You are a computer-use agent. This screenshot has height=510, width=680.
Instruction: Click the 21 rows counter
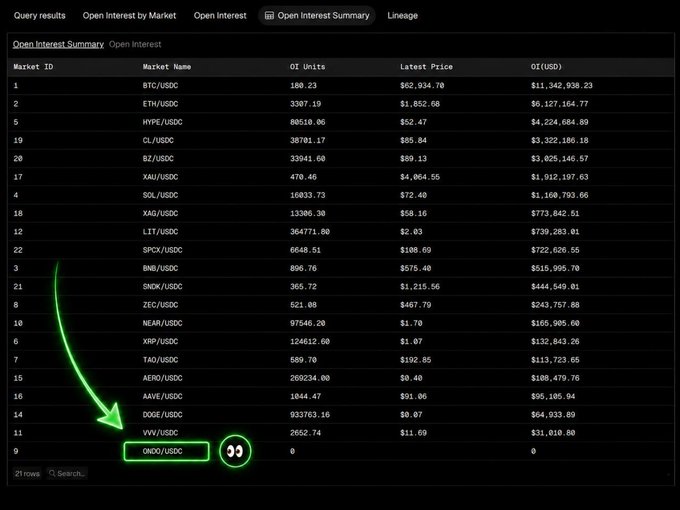[27, 473]
